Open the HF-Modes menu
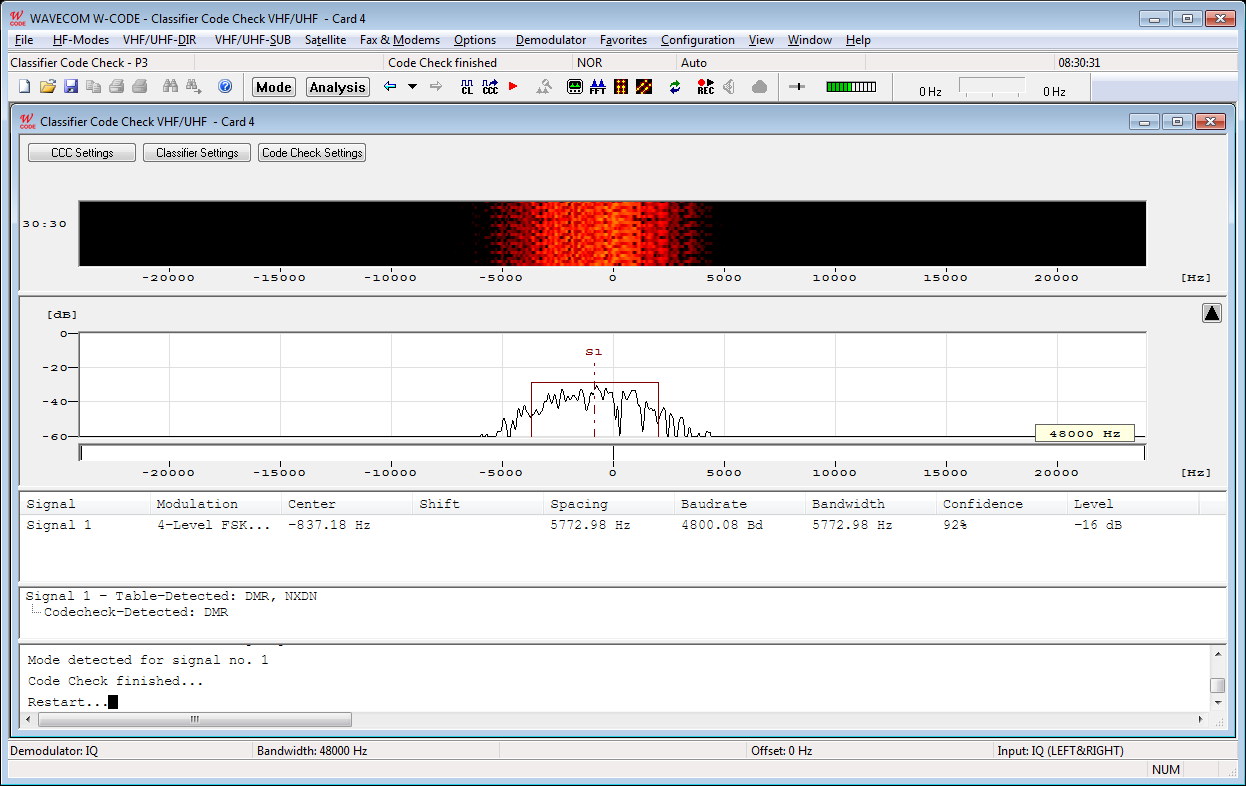Screen dimensions: 1246x786 pyautogui.click(x=81, y=40)
